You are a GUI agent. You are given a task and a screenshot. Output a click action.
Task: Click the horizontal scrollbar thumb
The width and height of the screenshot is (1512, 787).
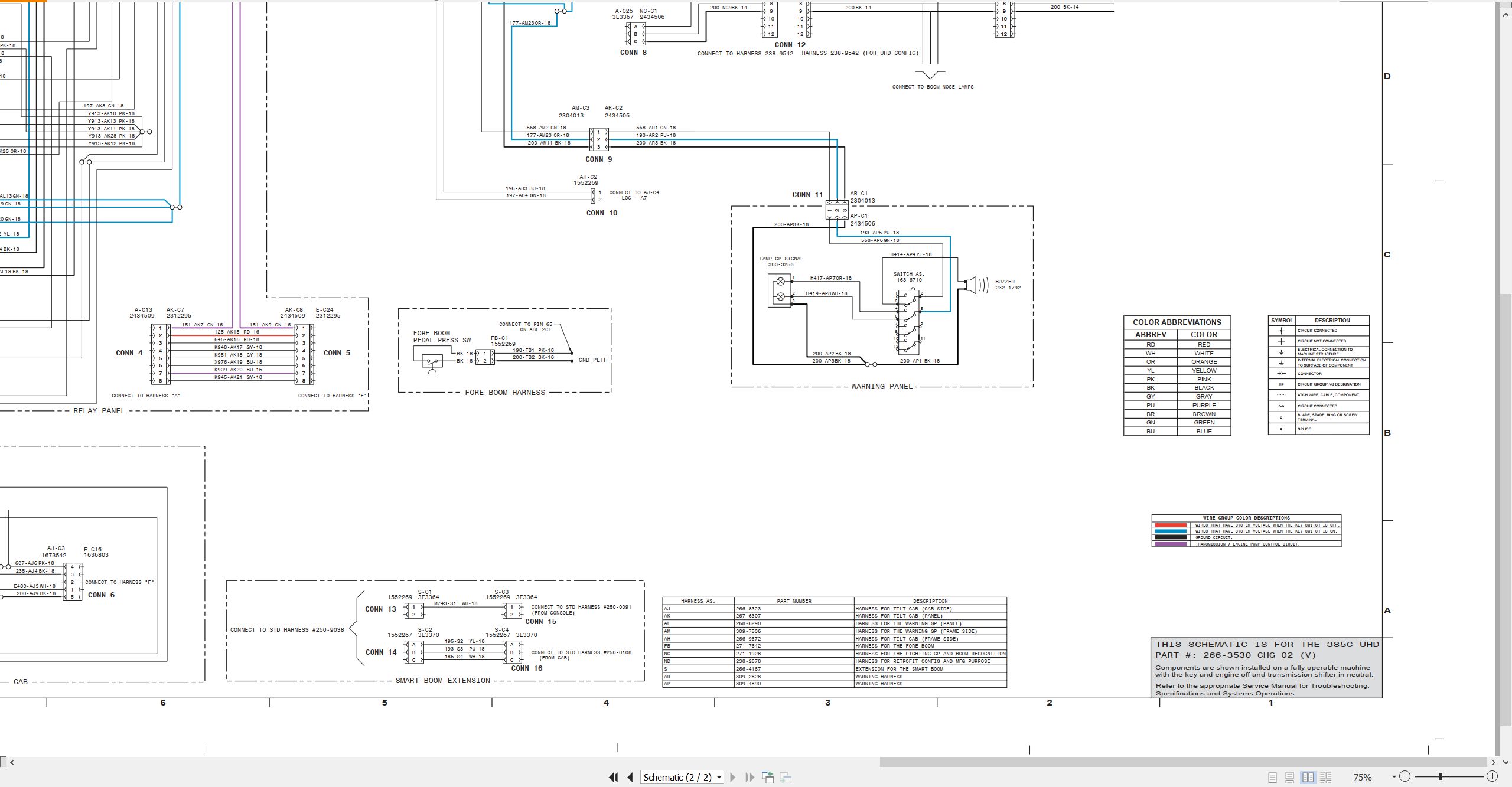point(1184,762)
